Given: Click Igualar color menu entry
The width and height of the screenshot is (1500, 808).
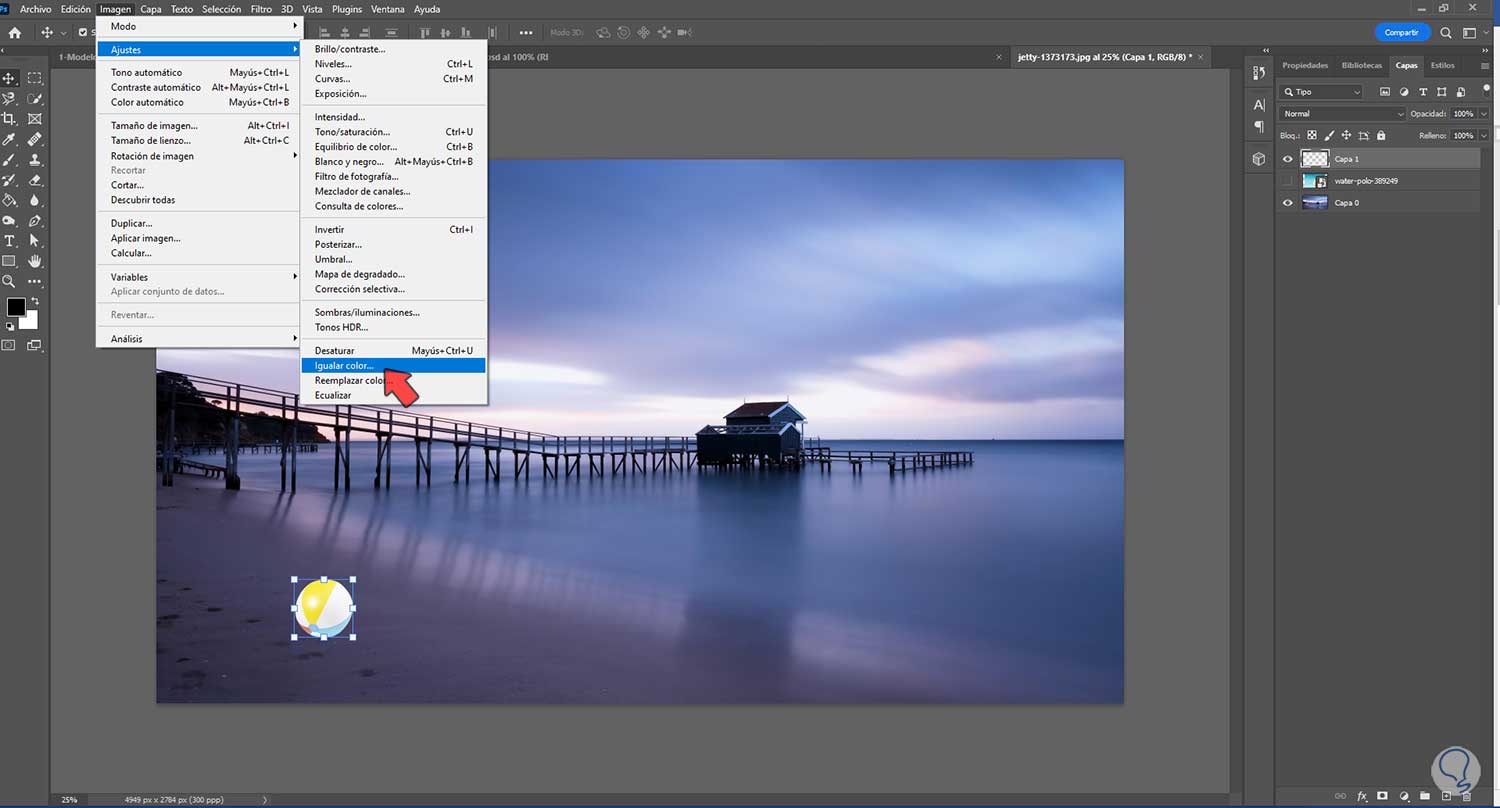Looking at the screenshot, I should pos(343,366).
